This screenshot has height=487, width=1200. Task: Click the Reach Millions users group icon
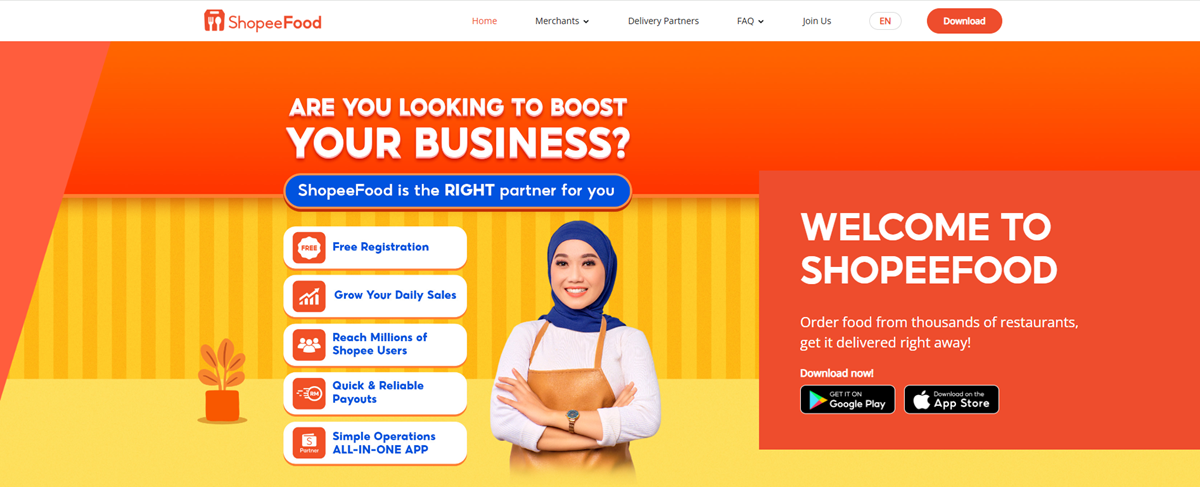tap(309, 345)
